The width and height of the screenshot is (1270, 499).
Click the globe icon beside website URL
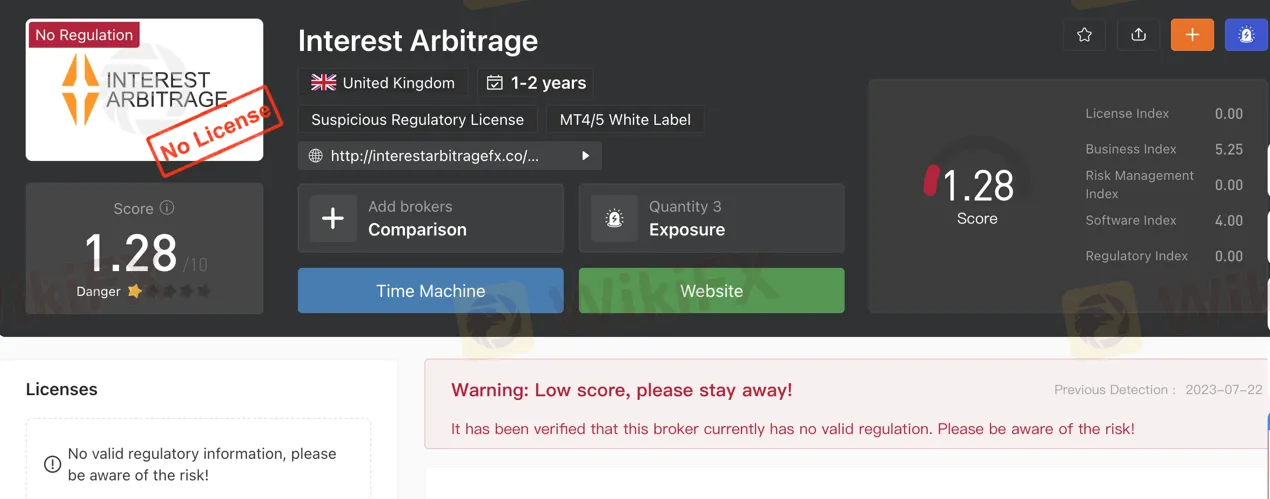(x=316, y=156)
